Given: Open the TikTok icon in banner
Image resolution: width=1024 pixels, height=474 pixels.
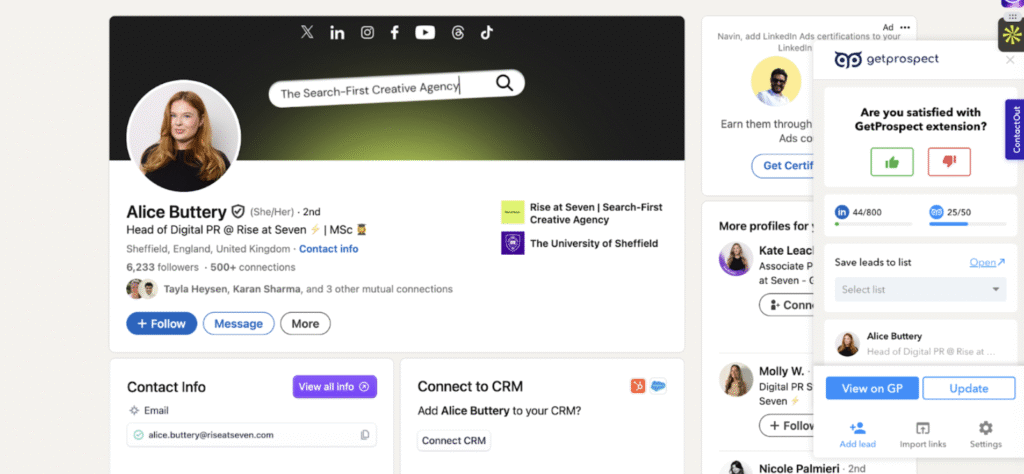Looking at the screenshot, I should [x=487, y=33].
